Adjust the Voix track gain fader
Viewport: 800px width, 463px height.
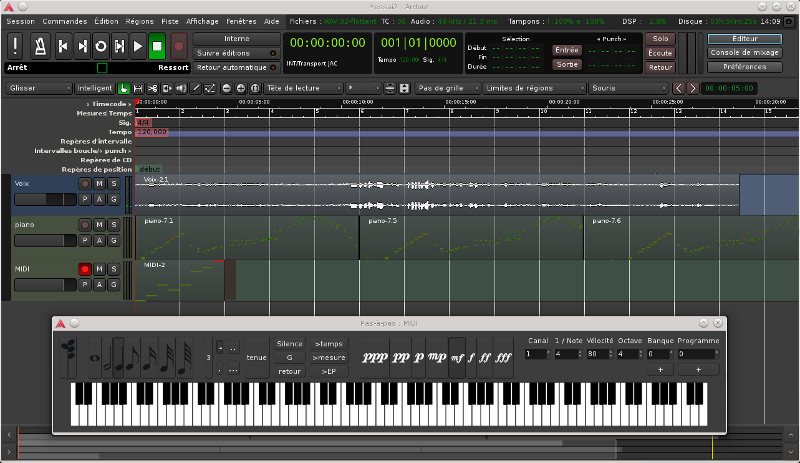[43, 199]
